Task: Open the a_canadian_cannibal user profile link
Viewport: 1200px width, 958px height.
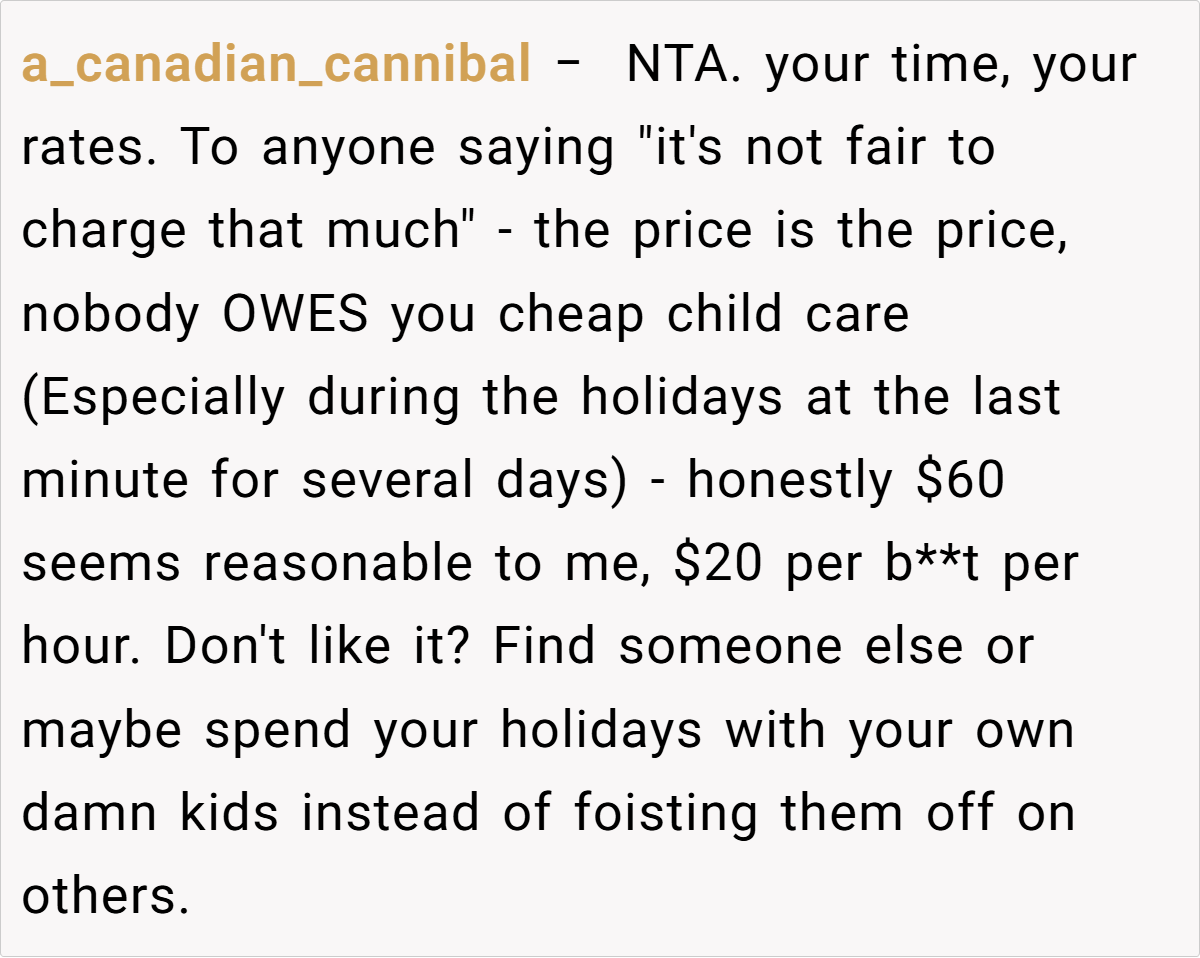Action: coord(275,66)
